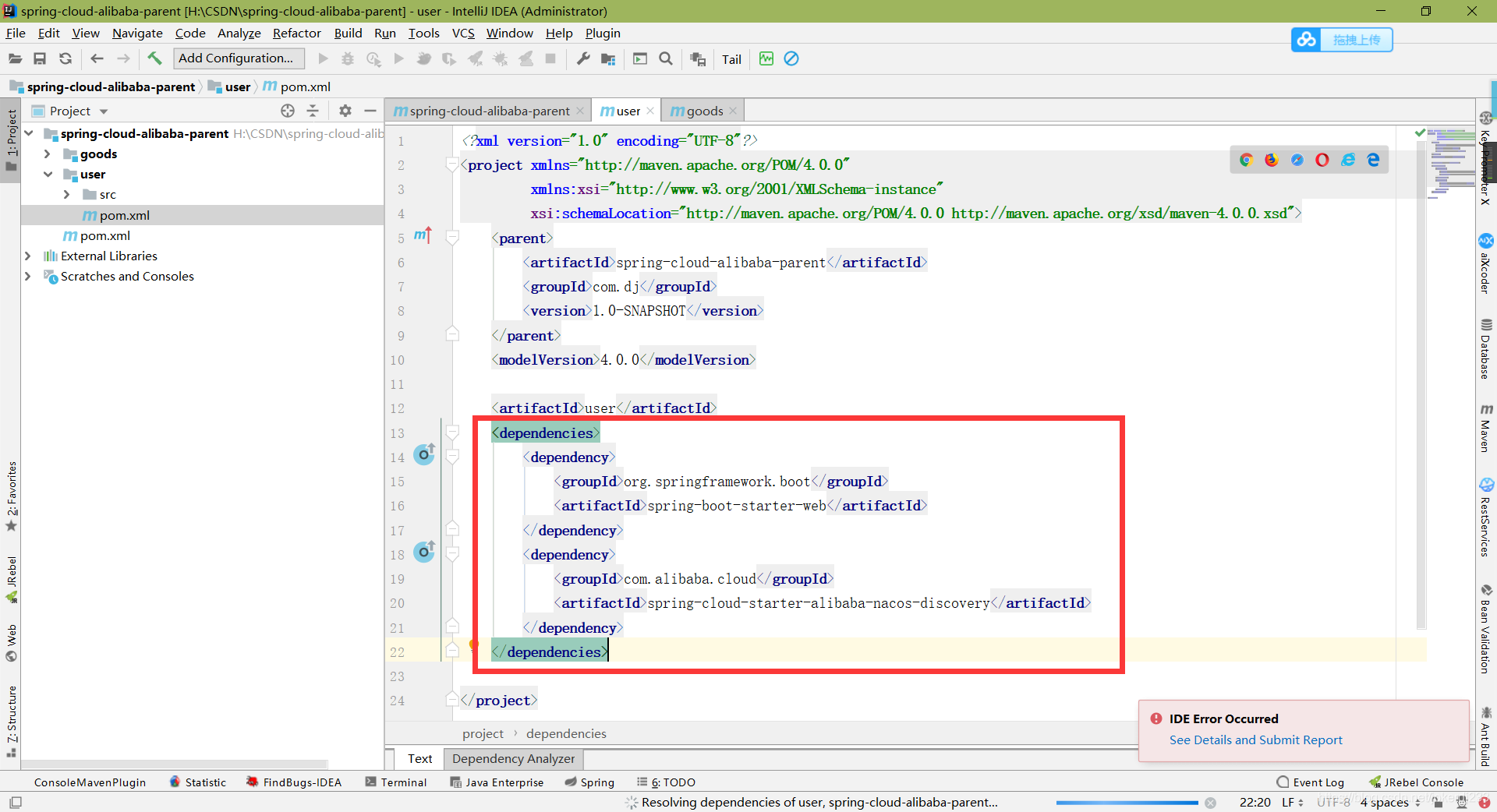
Task: Click the Synchronize/refresh toolbar icon
Action: (65, 58)
